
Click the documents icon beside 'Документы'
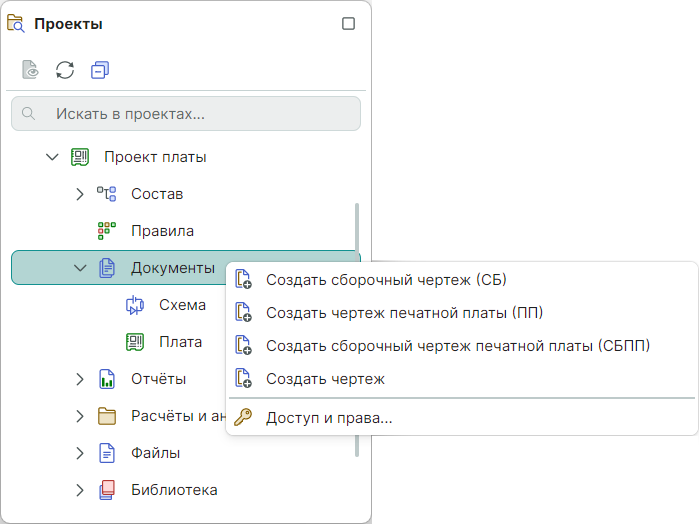(107, 268)
